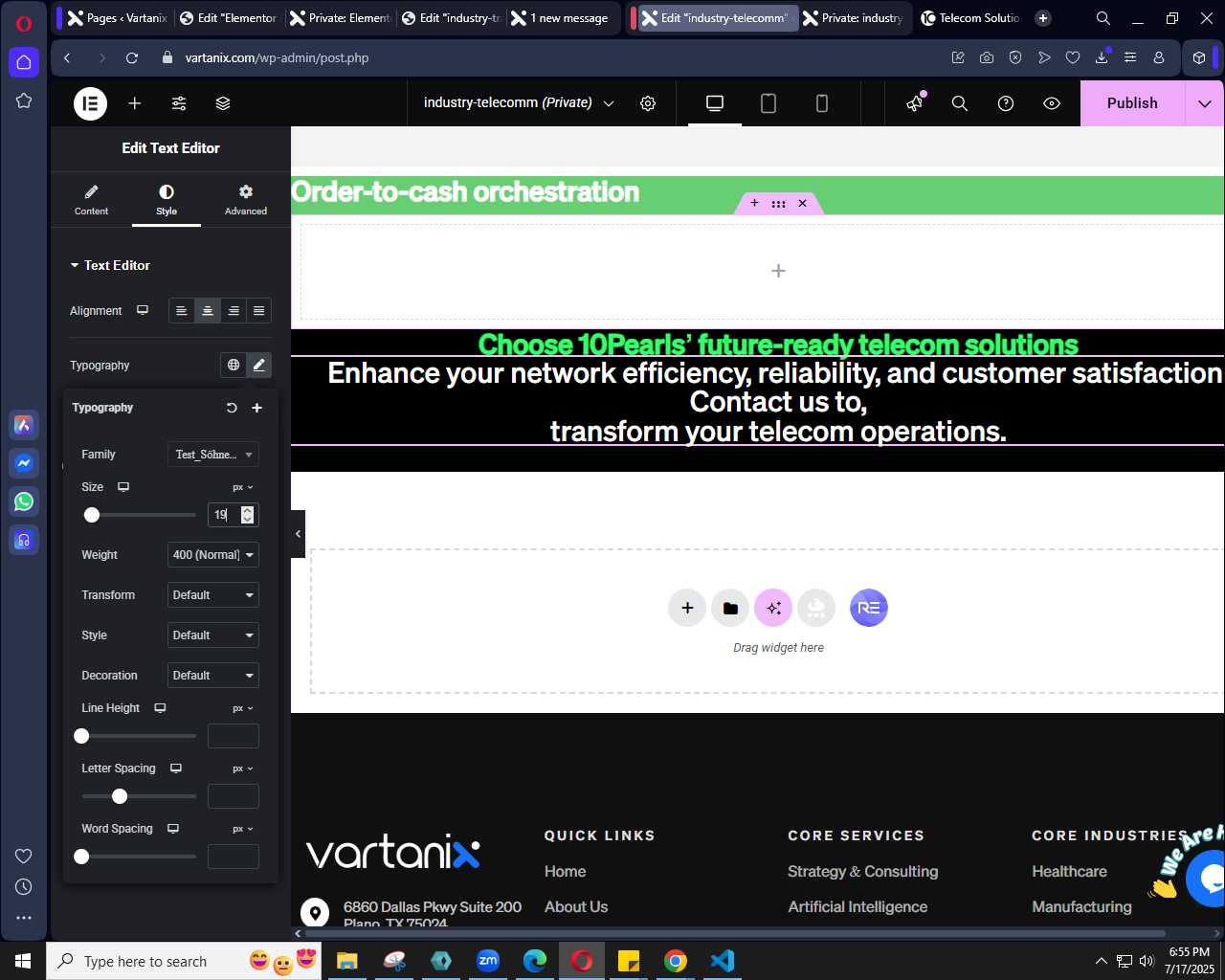Image resolution: width=1225 pixels, height=980 pixels.
Task: Change Size unit px dropdown
Action: (x=243, y=487)
